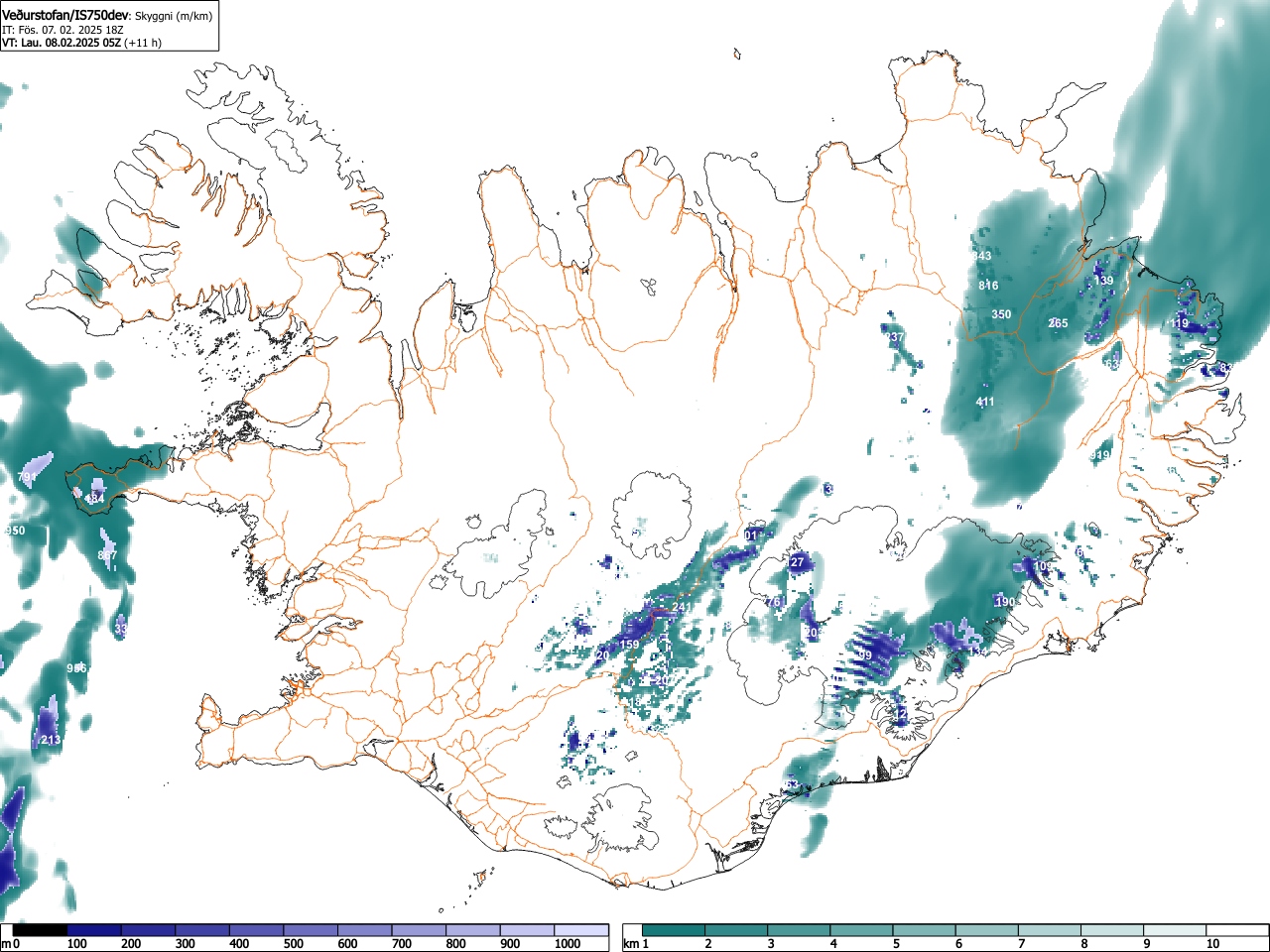The height and width of the screenshot is (952, 1270).
Task: Click the '950' value off the west coast
Action: 16,532
